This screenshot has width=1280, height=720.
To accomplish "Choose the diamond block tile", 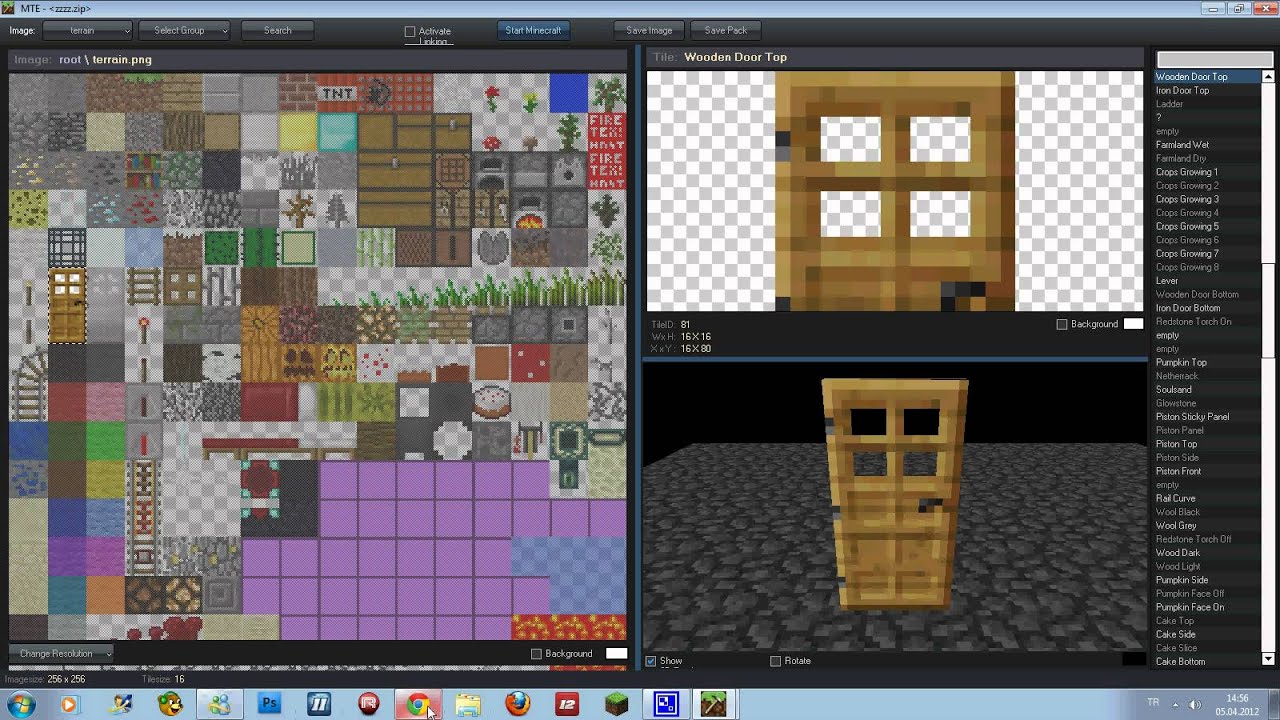I will point(336,132).
